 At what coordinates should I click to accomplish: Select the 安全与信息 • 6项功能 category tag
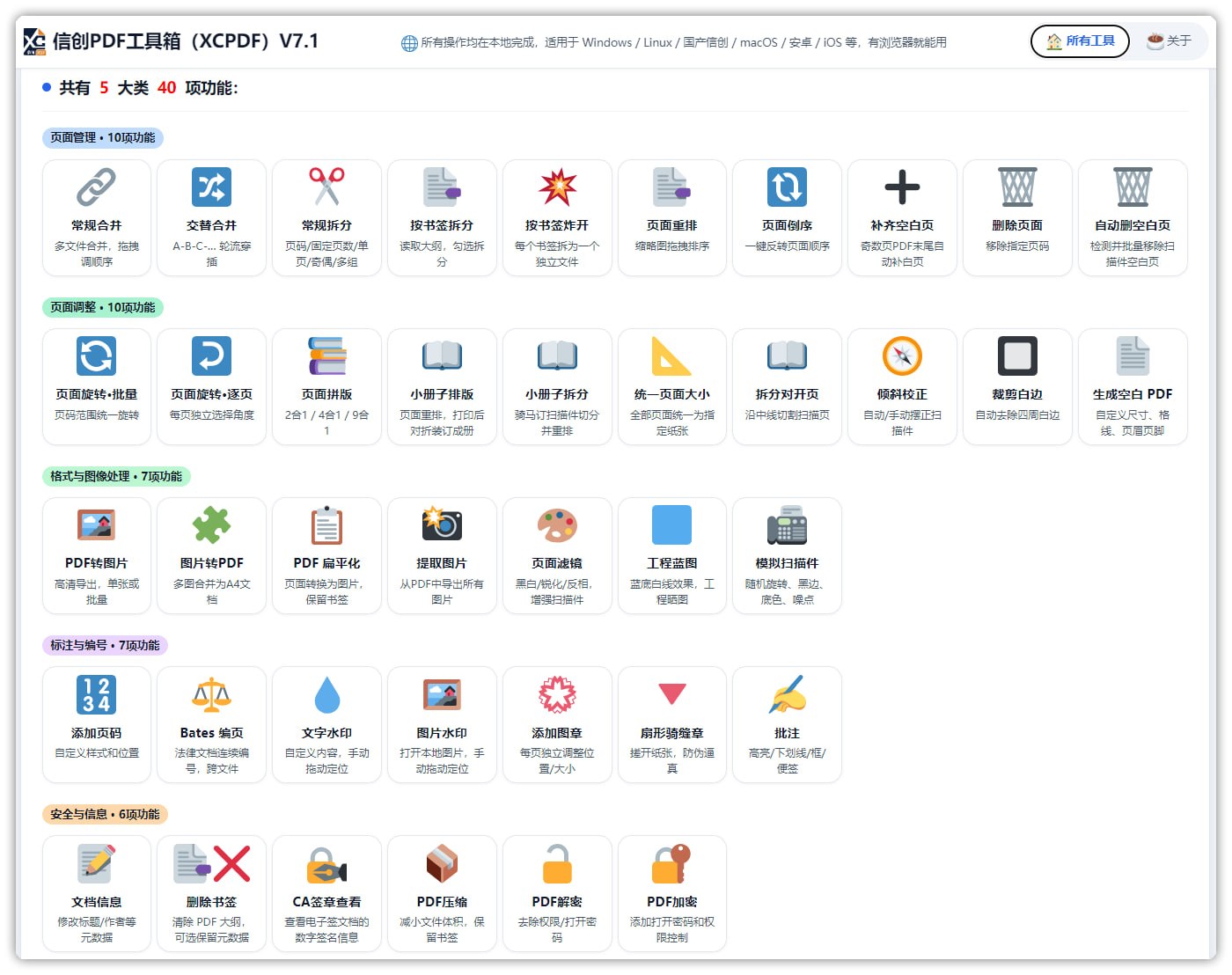click(x=105, y=814)
